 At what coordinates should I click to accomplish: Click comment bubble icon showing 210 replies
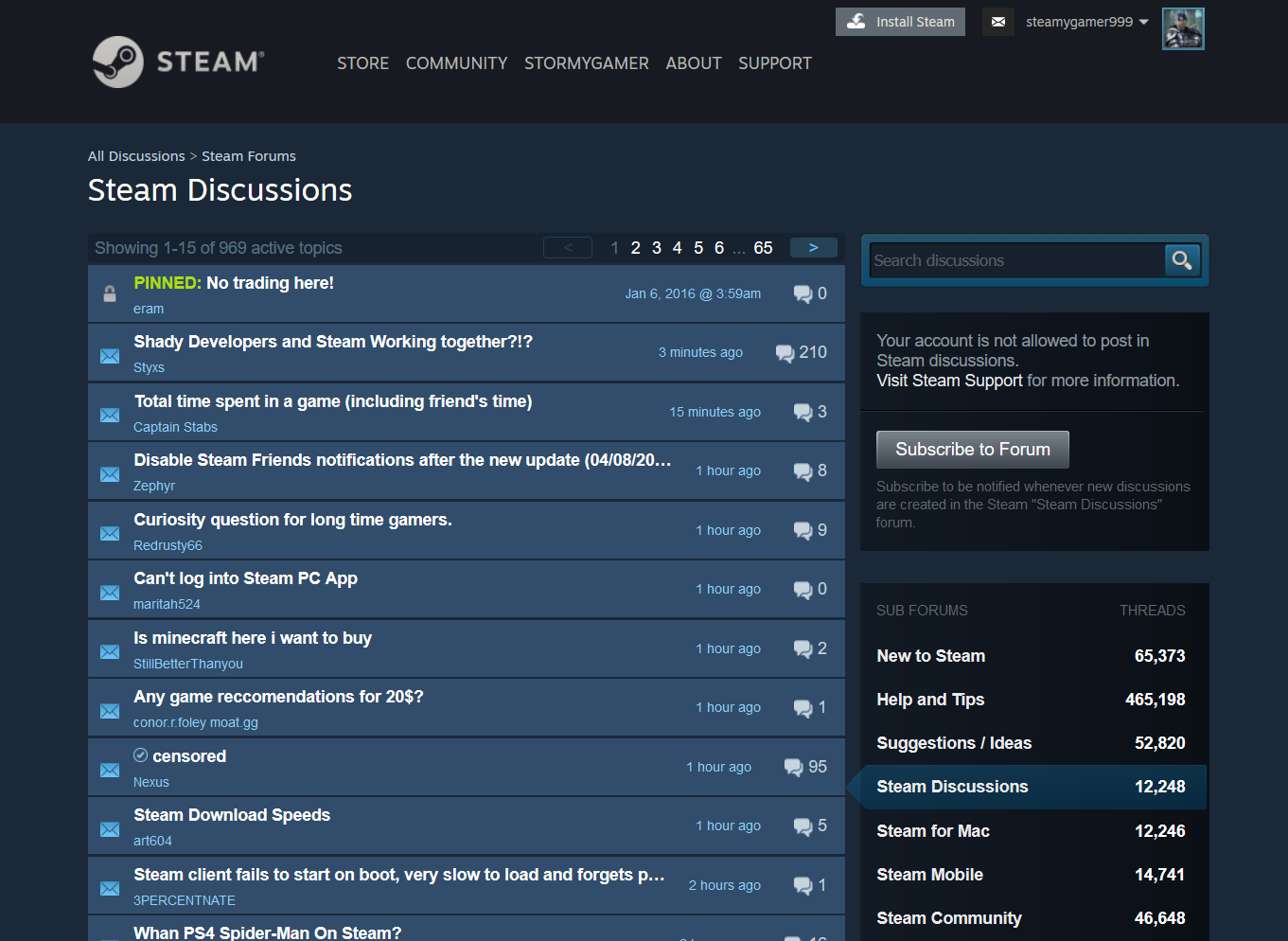tap(785, 353)
